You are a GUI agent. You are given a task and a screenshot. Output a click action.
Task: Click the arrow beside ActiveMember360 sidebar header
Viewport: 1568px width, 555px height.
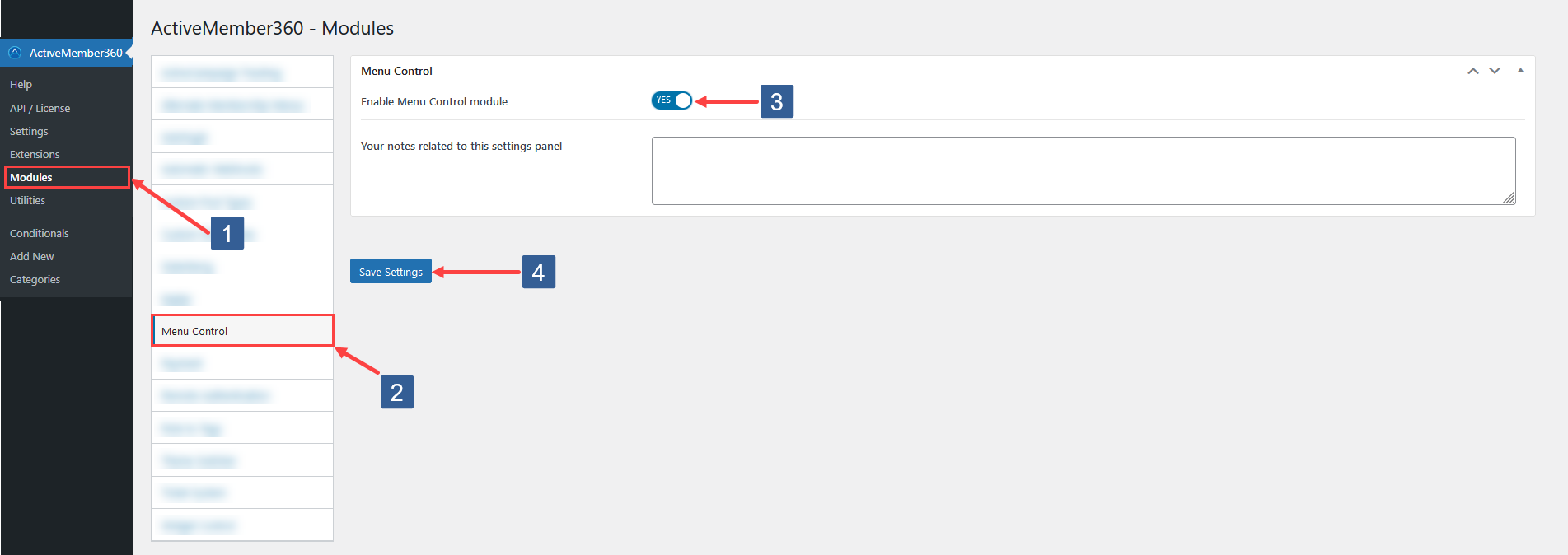tap(129, 53)
